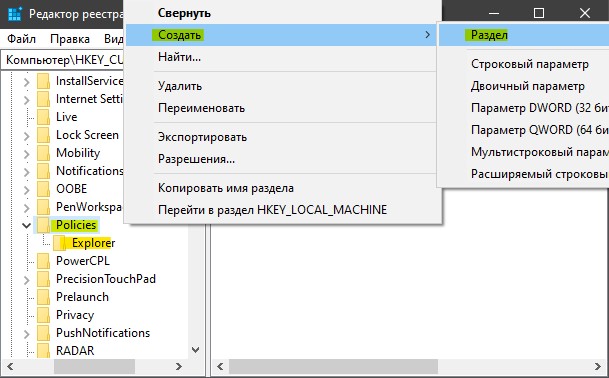This screenshot has width=609, height=378.
Task: Click the Lock Screen folder icon
Action: [x=44, y=135]
